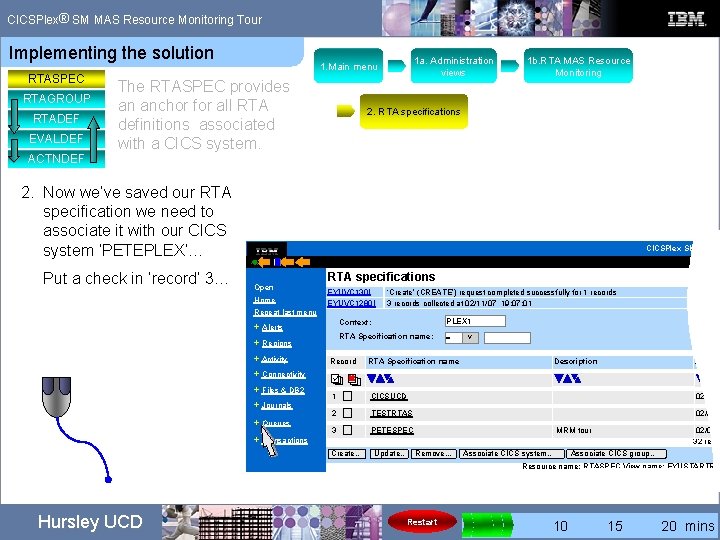Open the RTA Specification name operator dropdown
Image resolution: width=720 pixels, height=540 pixels.
point(470,338)
